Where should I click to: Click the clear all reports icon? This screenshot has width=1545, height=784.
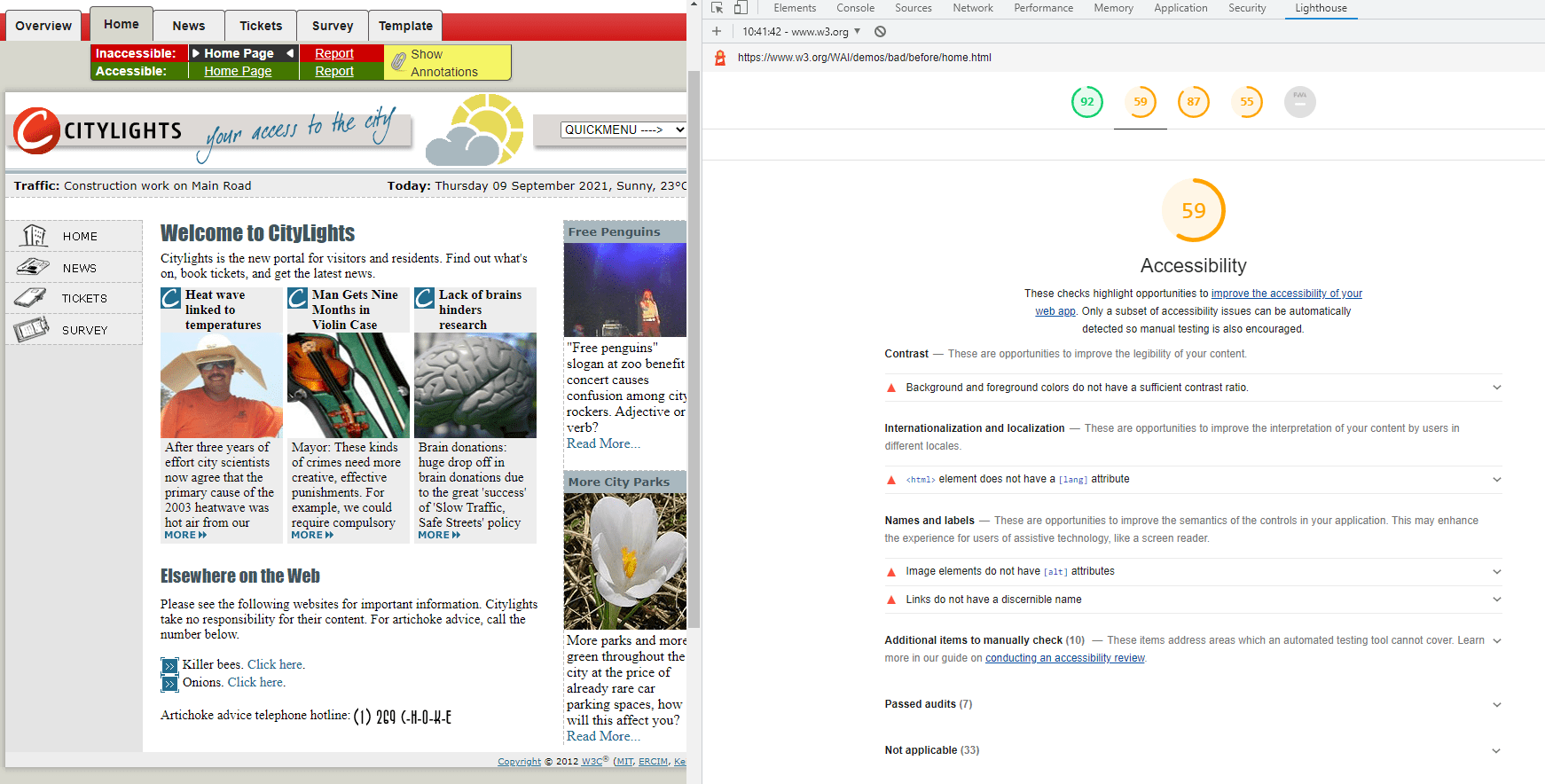pos(880,32)
